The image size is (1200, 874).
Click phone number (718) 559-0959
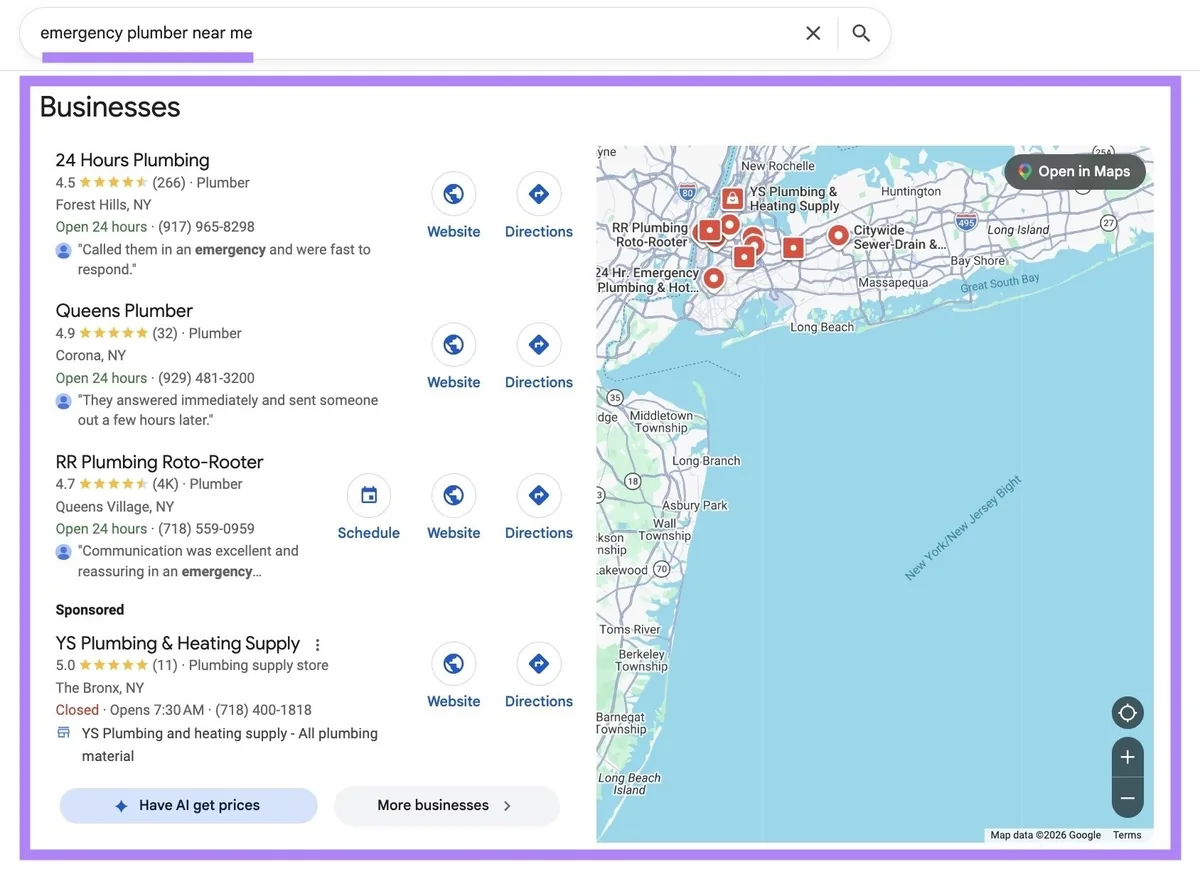click(x=206, y=528)
